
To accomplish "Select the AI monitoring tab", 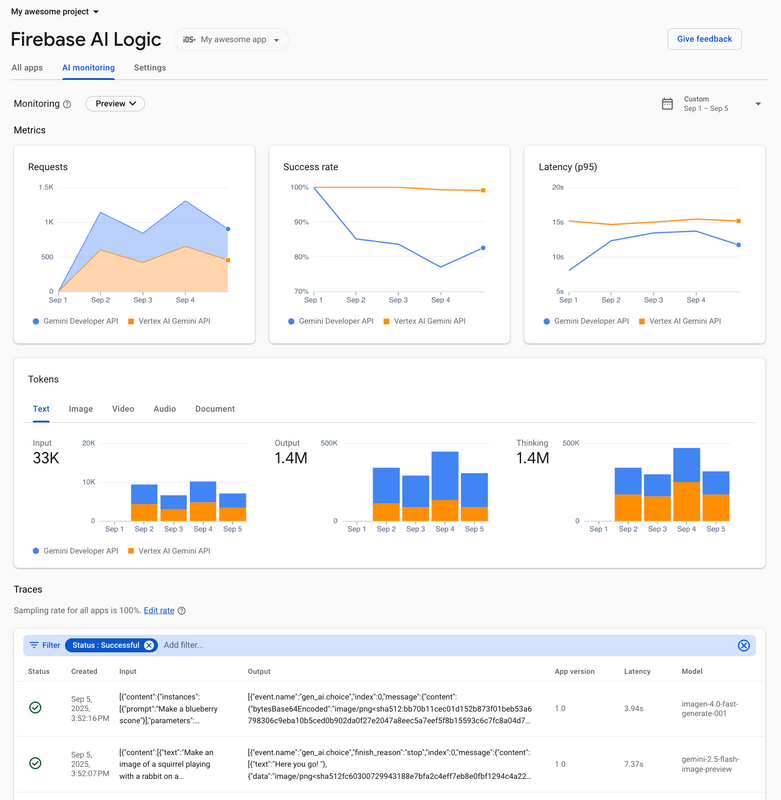I will click(88, 67).
